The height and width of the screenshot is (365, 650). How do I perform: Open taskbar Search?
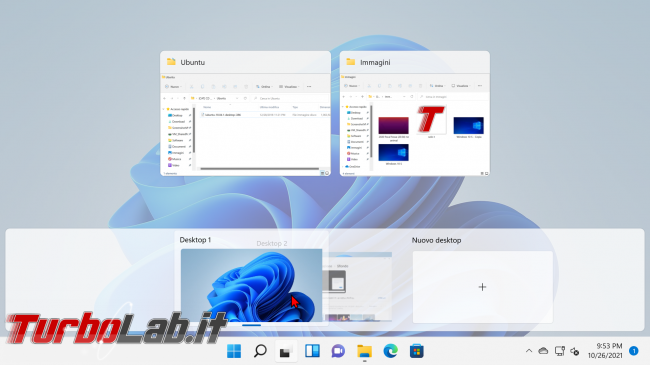click(260, 351)
